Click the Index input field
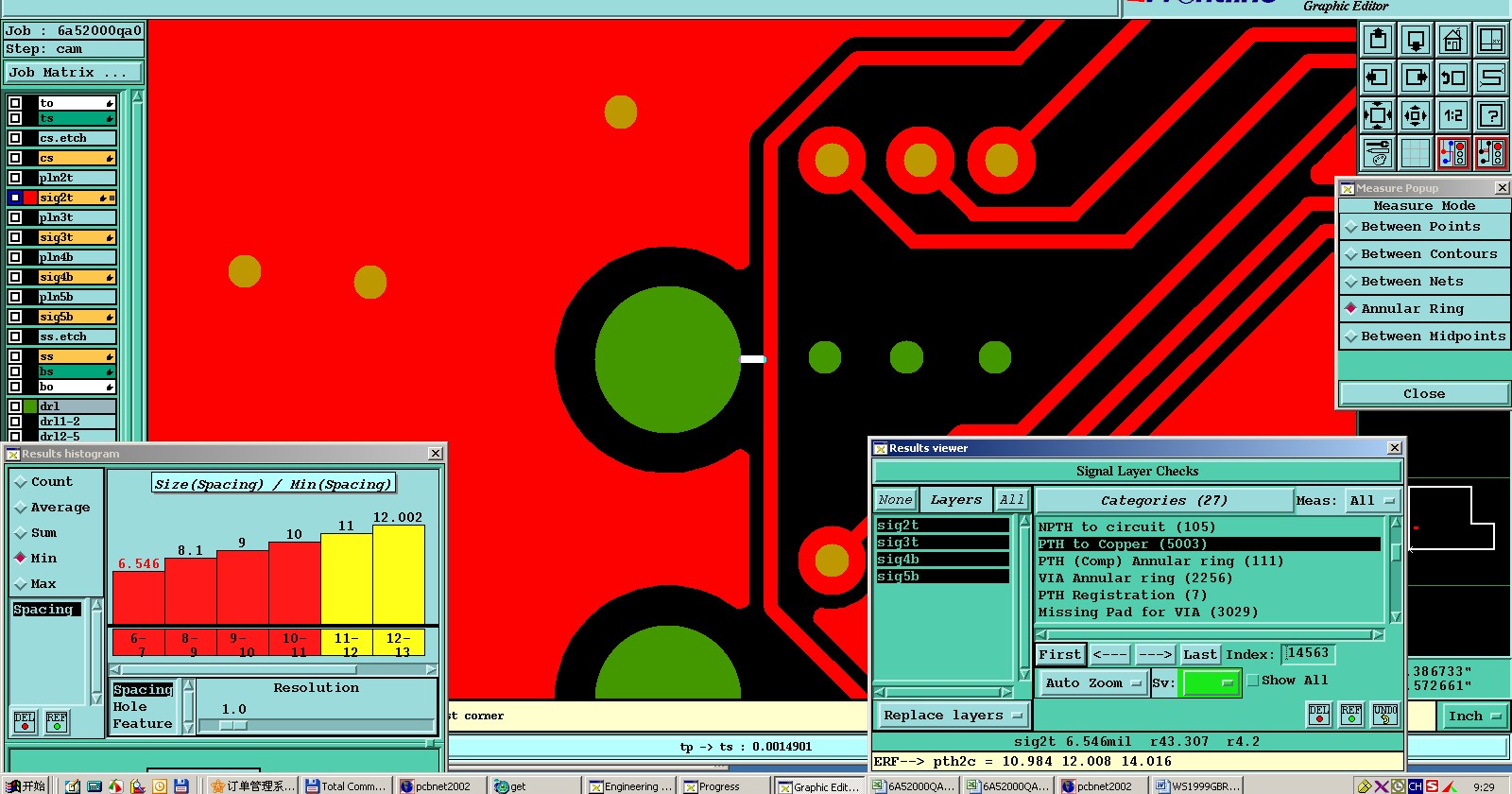The height and width of the screenshot is (794, 1512). (x=1309, y=654)
